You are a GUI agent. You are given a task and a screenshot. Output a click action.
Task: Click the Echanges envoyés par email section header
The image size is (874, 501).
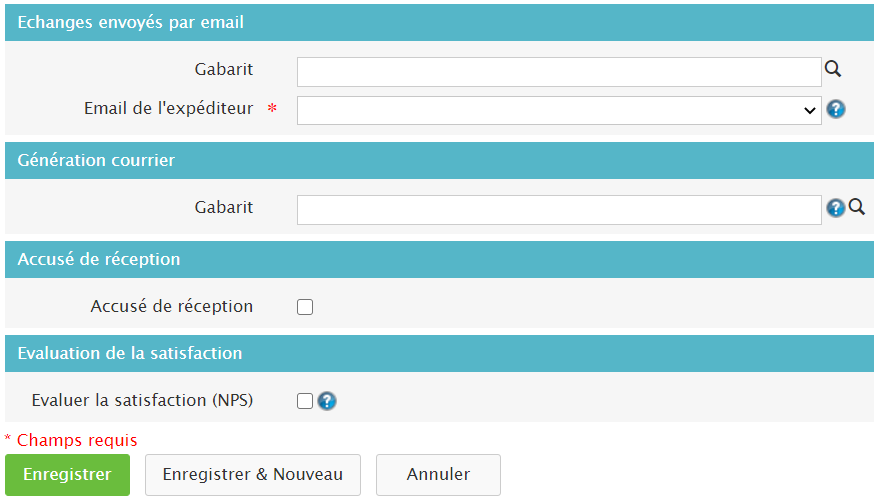439,22
